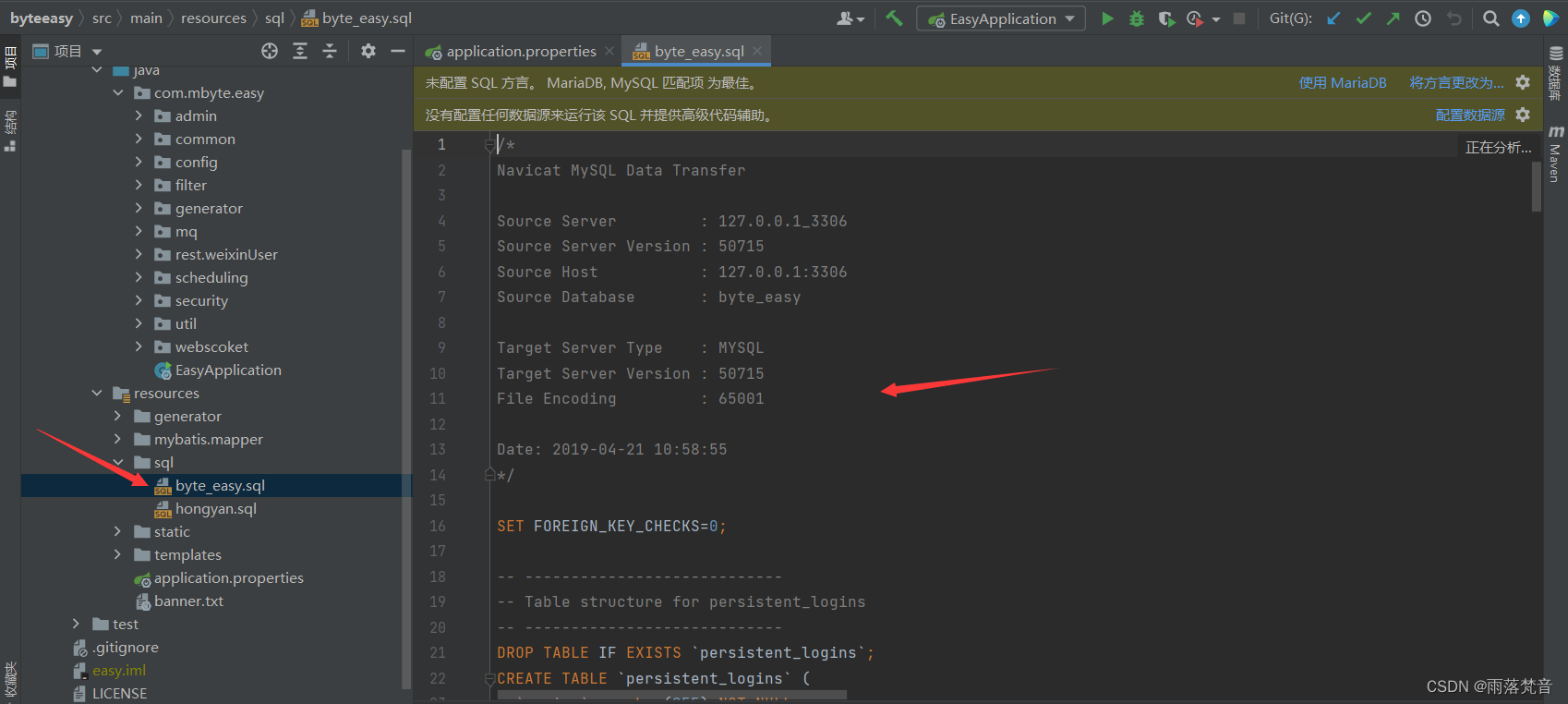This screenshot has width=1568, height=704.
Task: Run EasyApplication with the green play icon
Action: [1107, 18]
